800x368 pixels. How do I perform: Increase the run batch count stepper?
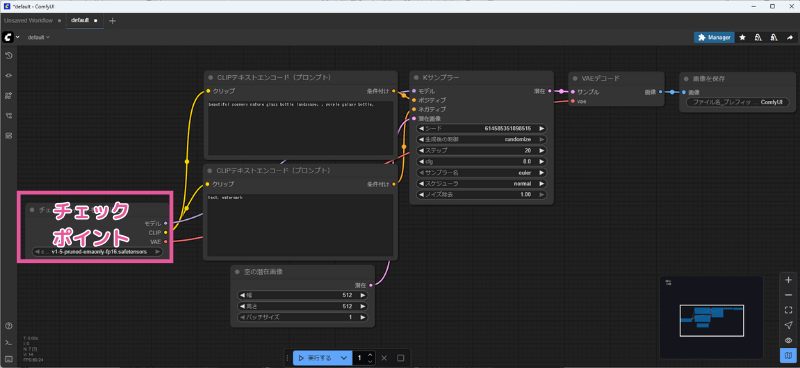[370, 355]
